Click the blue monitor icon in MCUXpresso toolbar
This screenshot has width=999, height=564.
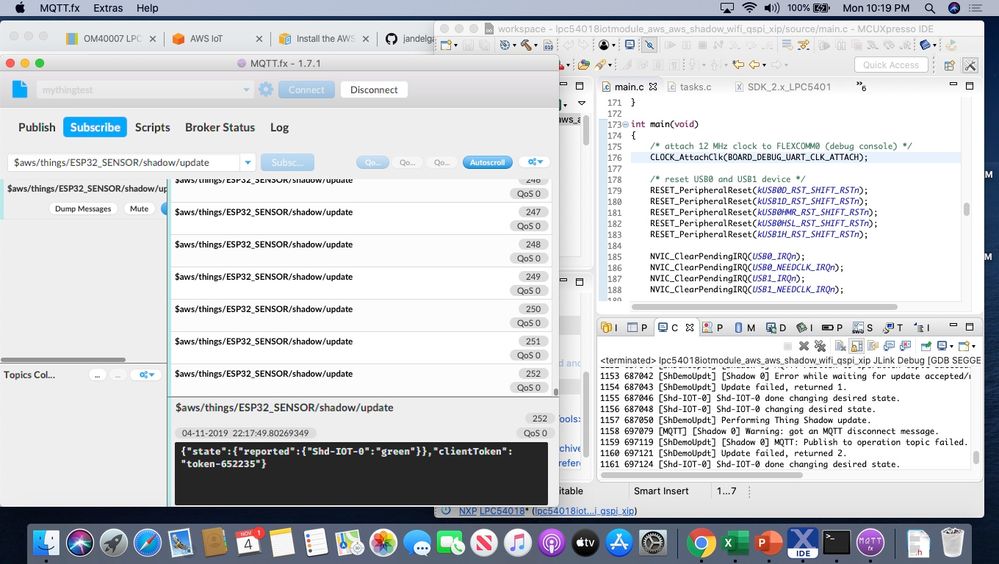click(629, 45)
